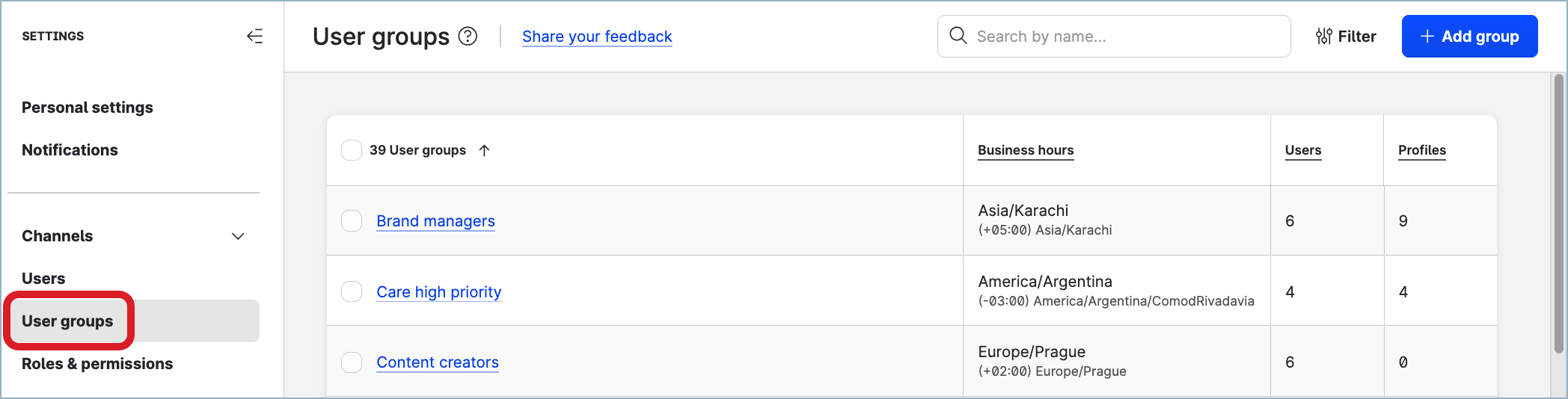Expand the Channels section chevron
Screen dimensions: 1568x399
238,236
